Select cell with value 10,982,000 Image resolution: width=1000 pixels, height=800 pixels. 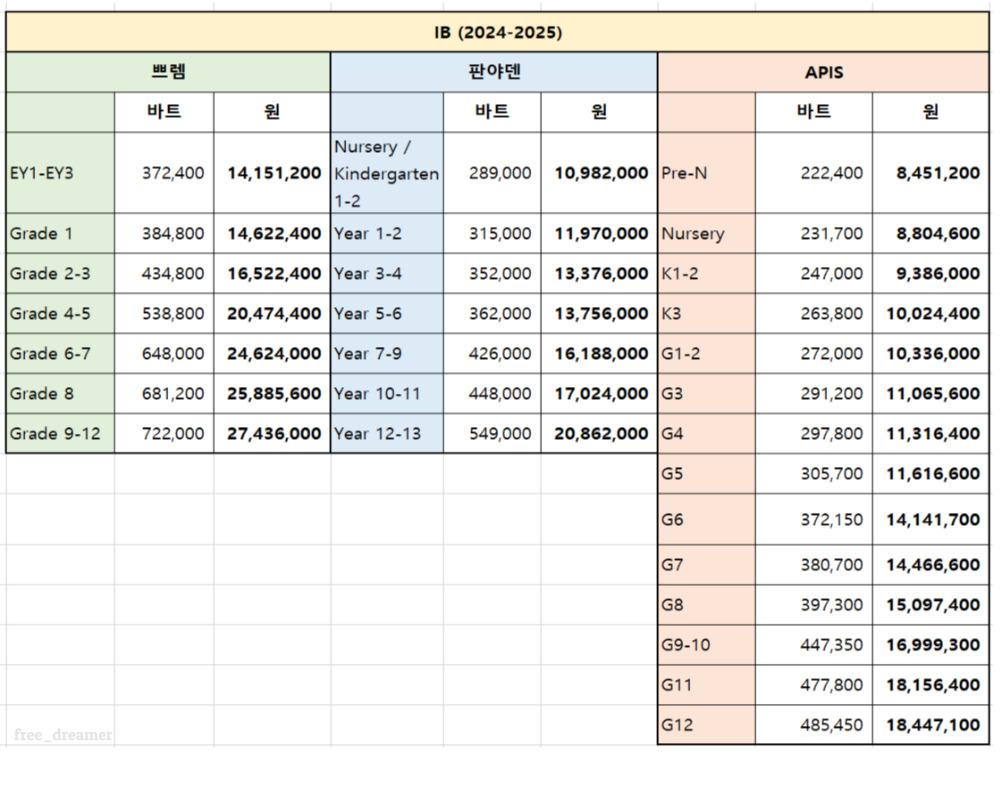(x=599, y=173)
